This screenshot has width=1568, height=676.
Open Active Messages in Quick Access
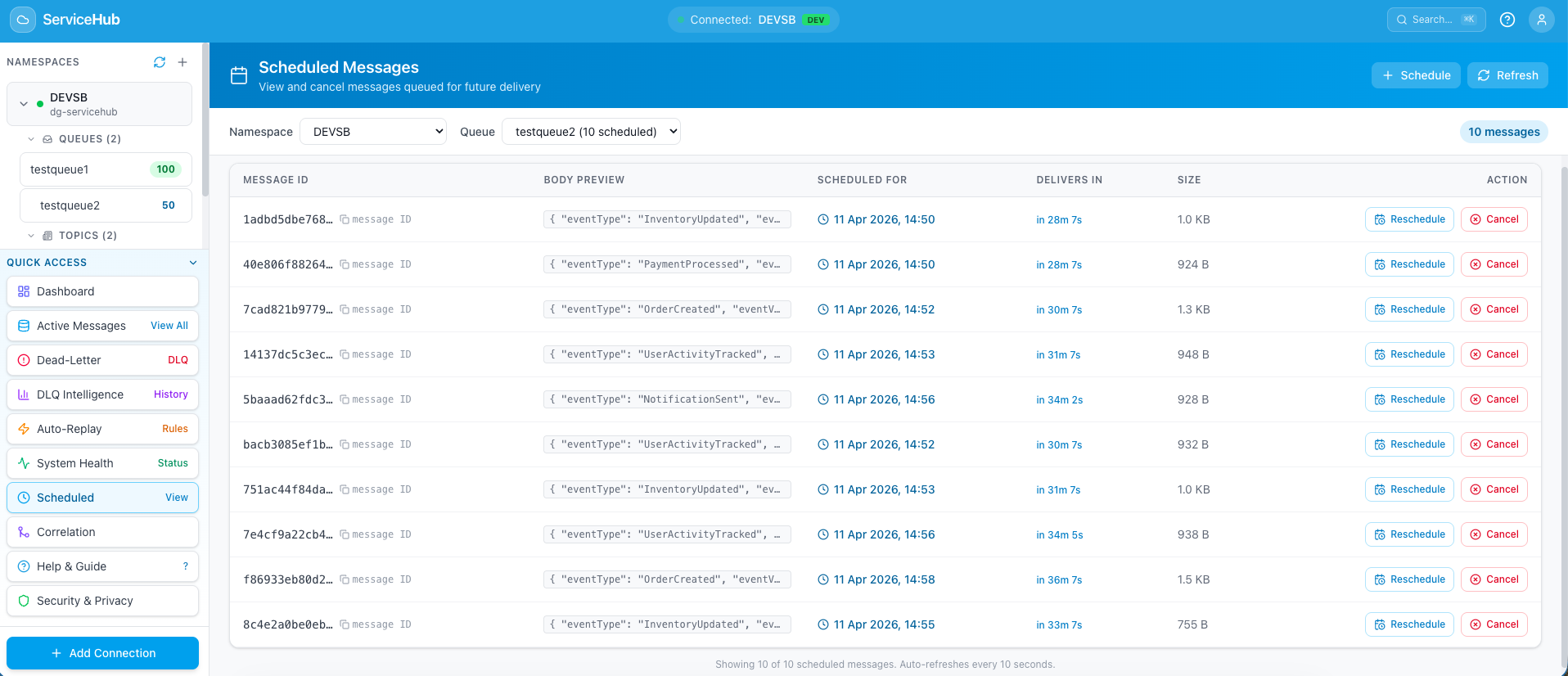102,326
